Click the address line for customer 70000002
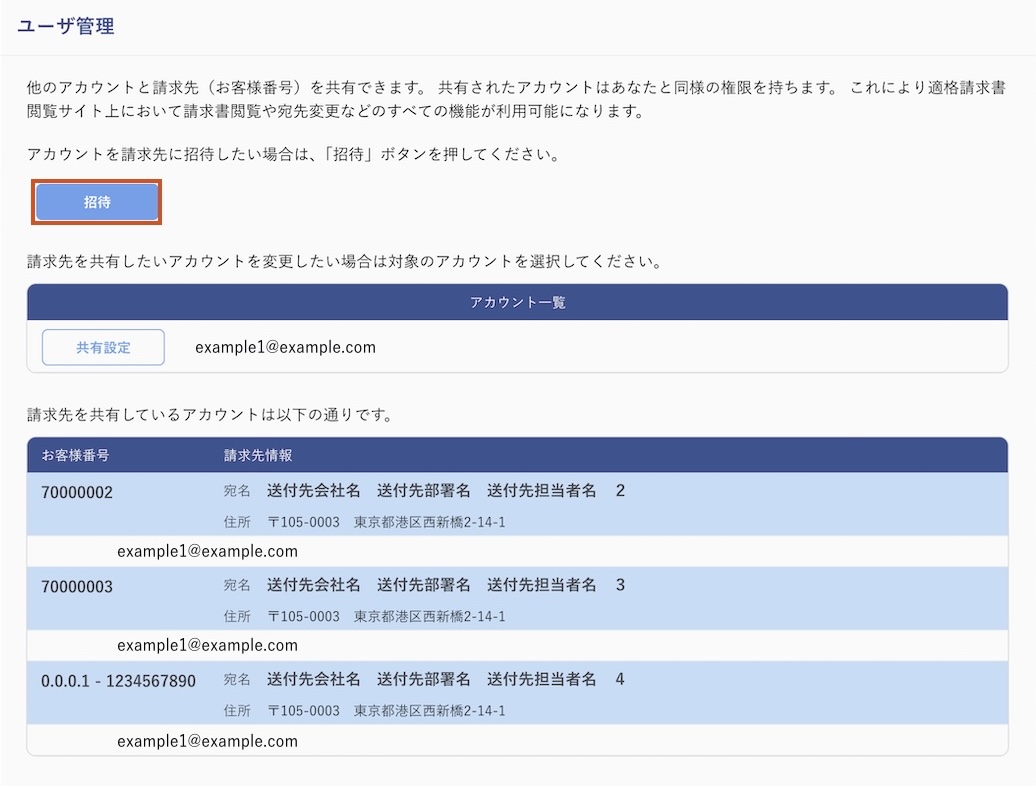The image size is (1036, 786). 386,522
